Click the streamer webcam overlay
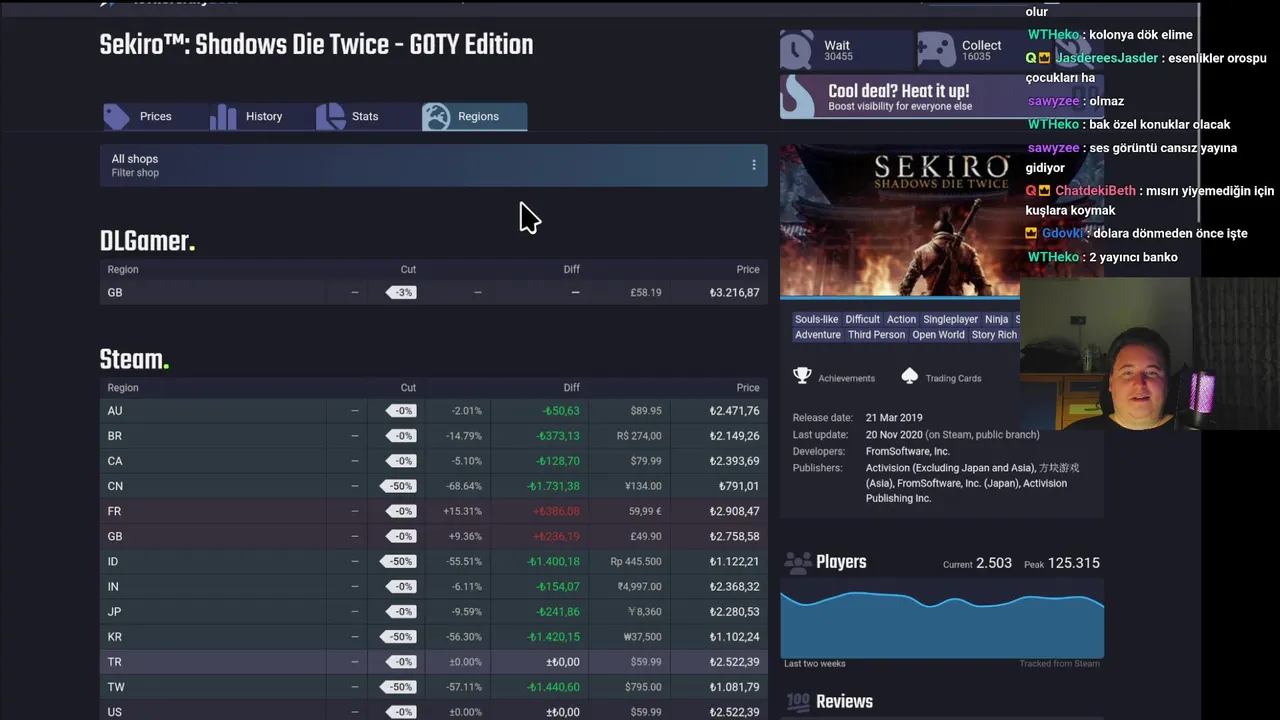The width and height of the screenshot is (1280, 720). 1150,353
